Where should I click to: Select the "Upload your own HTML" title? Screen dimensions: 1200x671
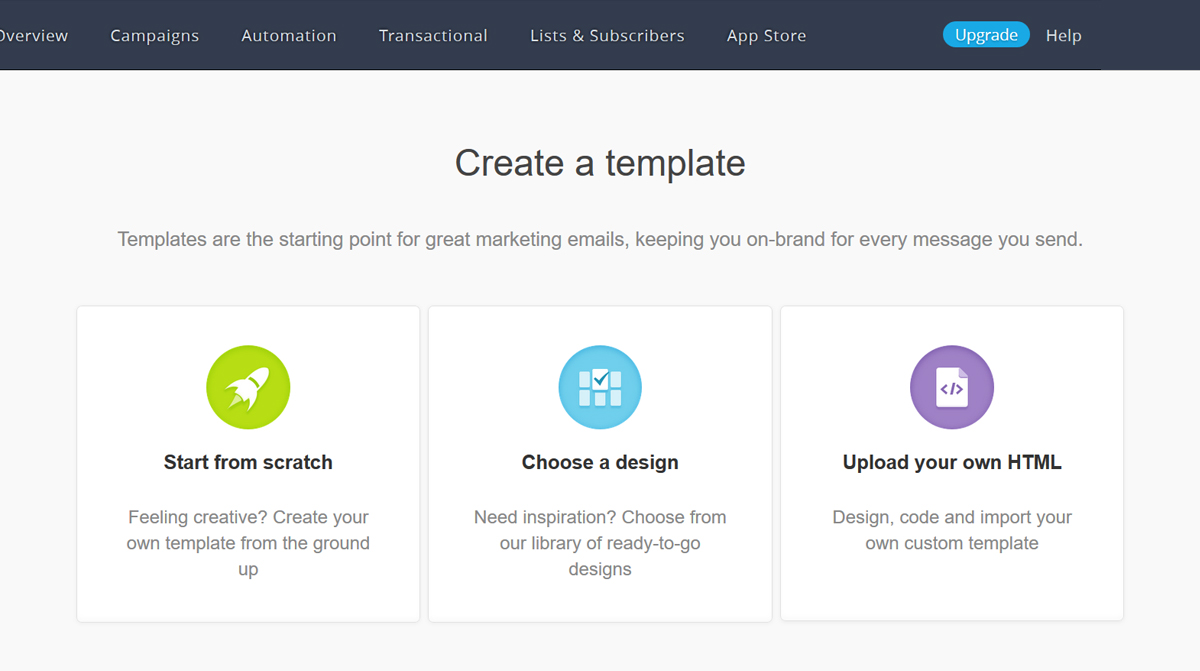pos(952,462)
